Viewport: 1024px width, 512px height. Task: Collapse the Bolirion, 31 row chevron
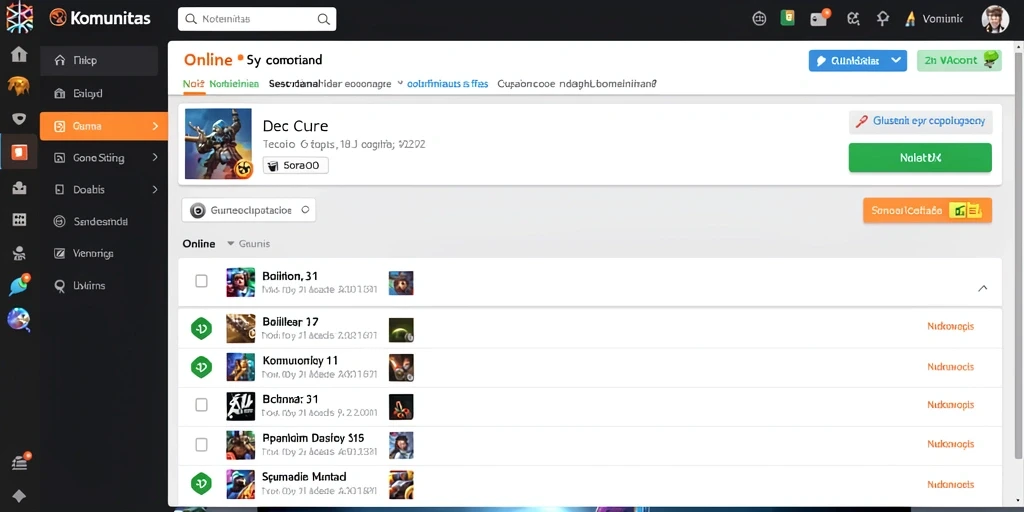tap(982, 288)
